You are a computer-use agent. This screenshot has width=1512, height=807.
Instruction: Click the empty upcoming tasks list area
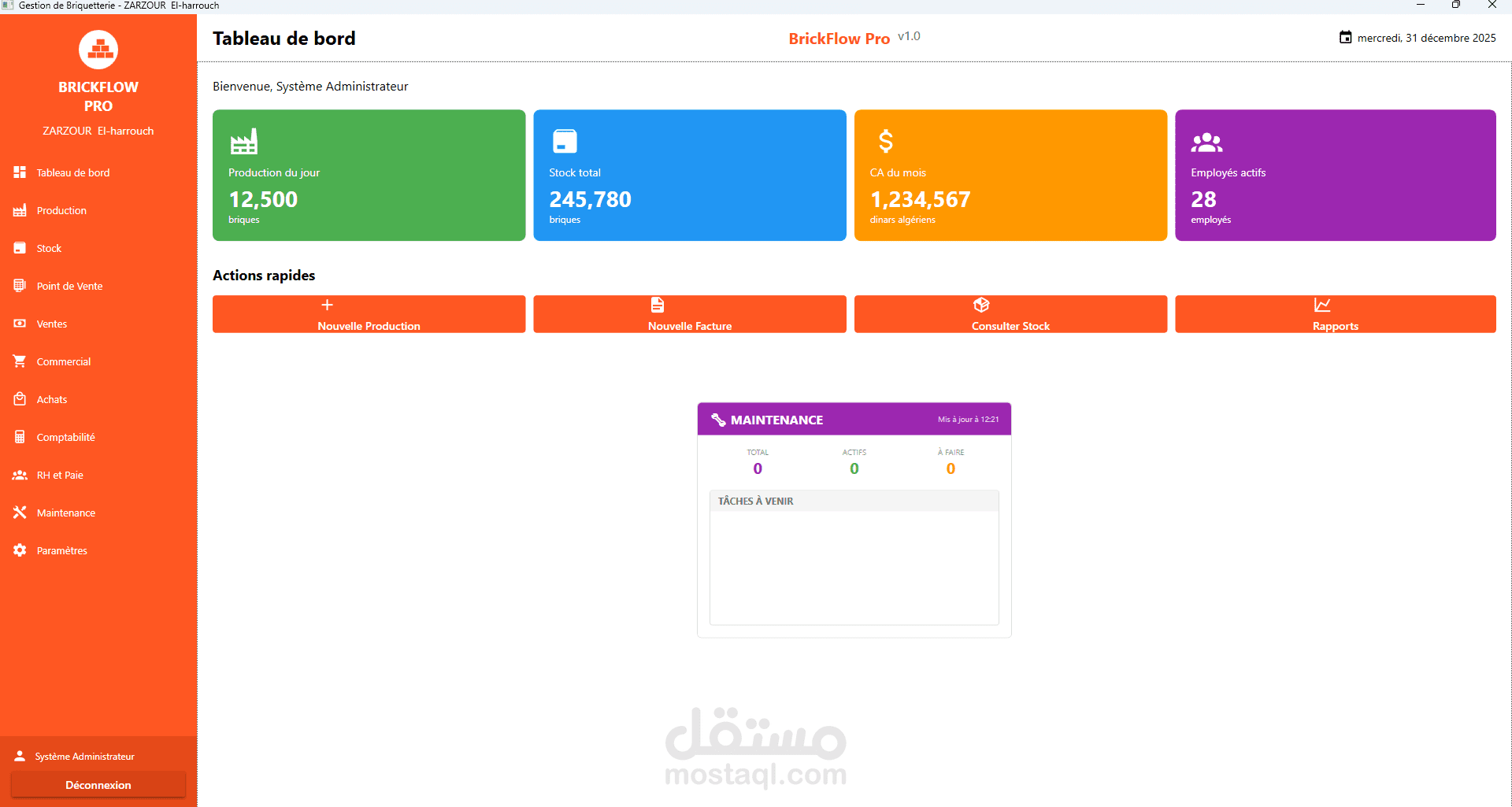pyautogui.click(x=854, y=568)
